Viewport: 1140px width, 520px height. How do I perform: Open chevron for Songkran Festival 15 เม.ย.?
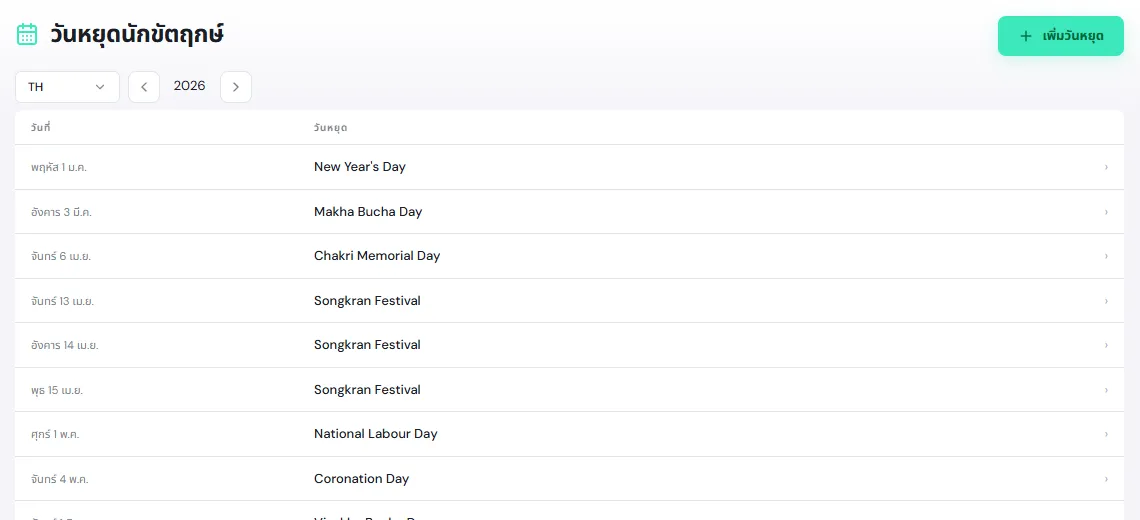point(1107,390)
